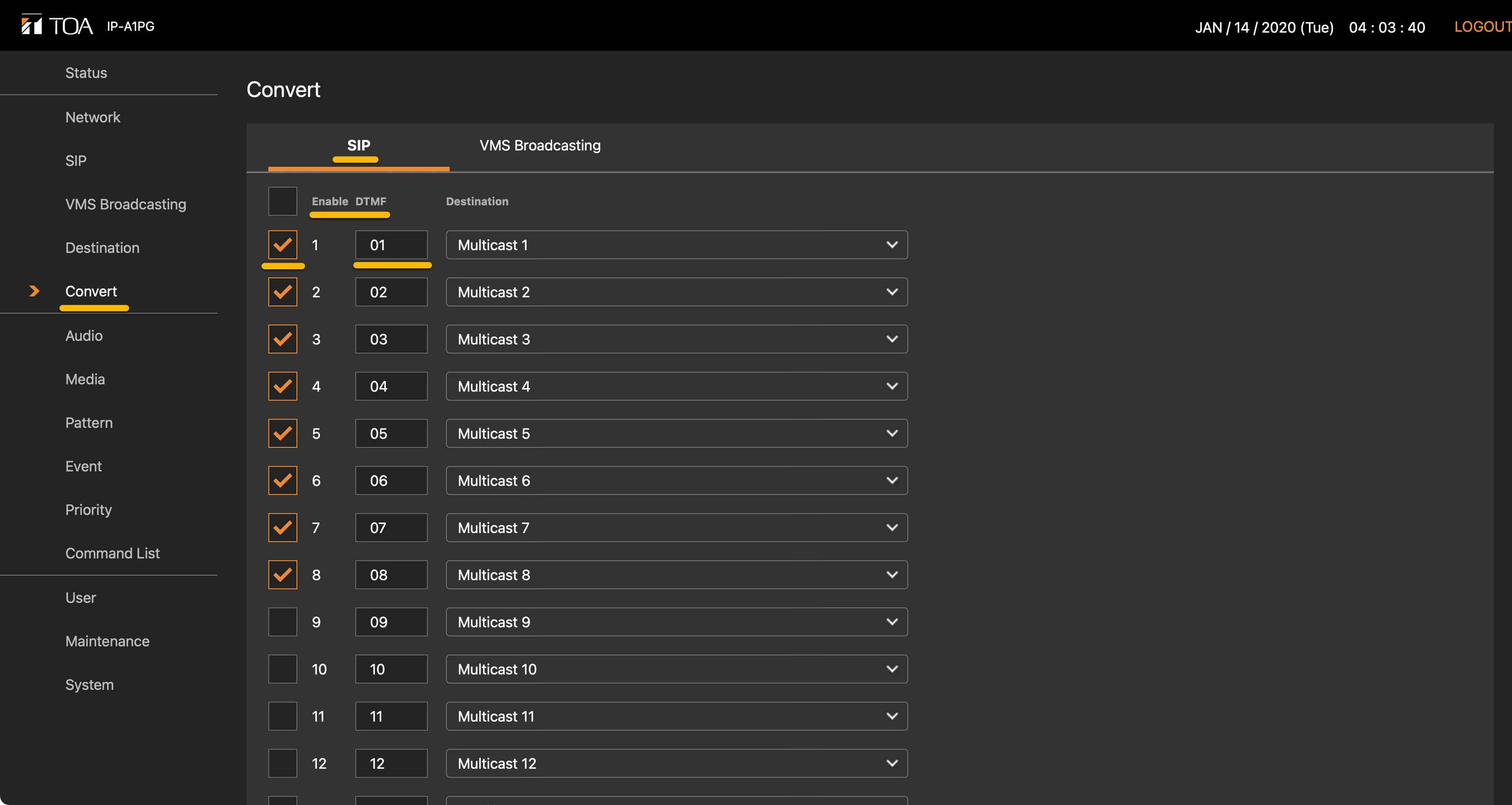Switch to the VMS Broadcasting tab
The height and width of the screenshot is (805, 1512).
pos(540,145)
